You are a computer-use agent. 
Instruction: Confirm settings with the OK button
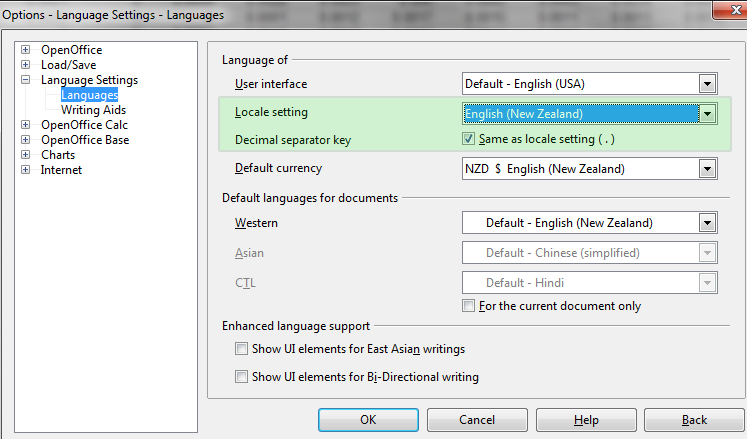[368, 419]
